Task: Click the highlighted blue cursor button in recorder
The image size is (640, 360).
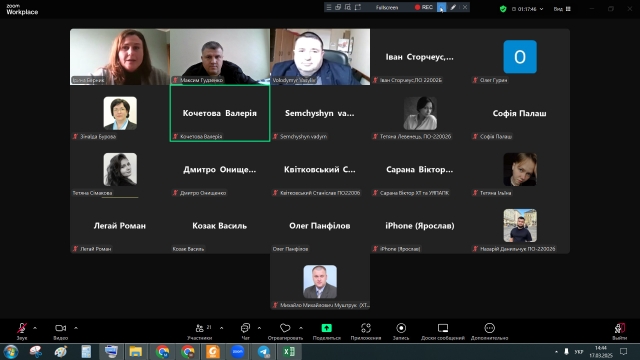Action: 442,7
